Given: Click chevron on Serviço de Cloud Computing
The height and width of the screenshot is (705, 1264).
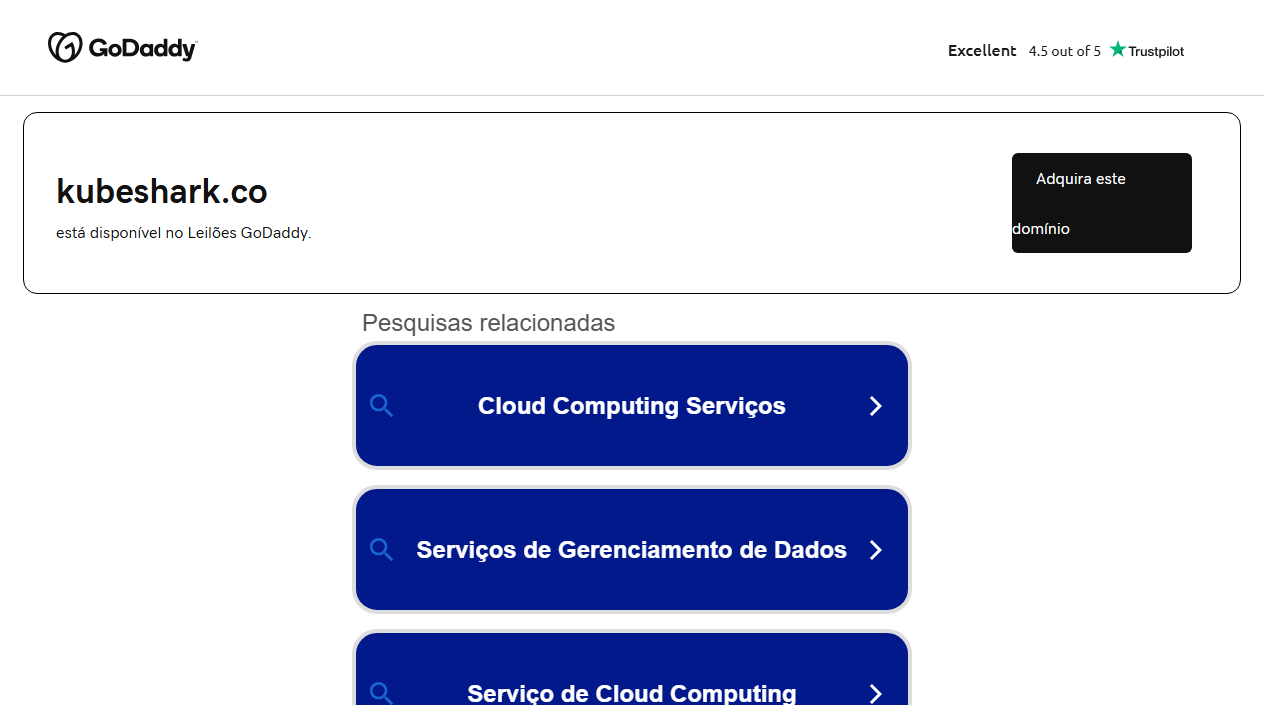Looking at the screenshot, I should pyautogui.click(x=875, y=694).
